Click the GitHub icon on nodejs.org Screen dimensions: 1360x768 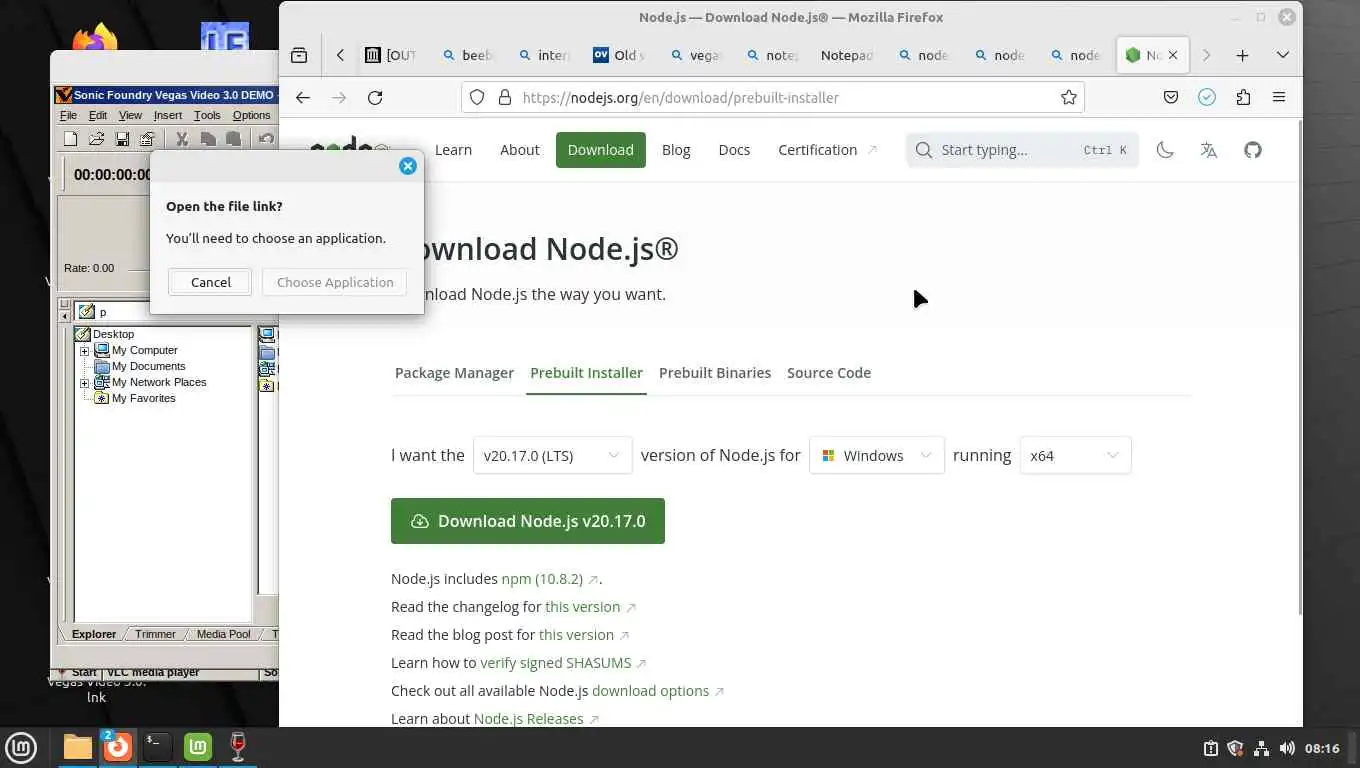pos(1253,150)
